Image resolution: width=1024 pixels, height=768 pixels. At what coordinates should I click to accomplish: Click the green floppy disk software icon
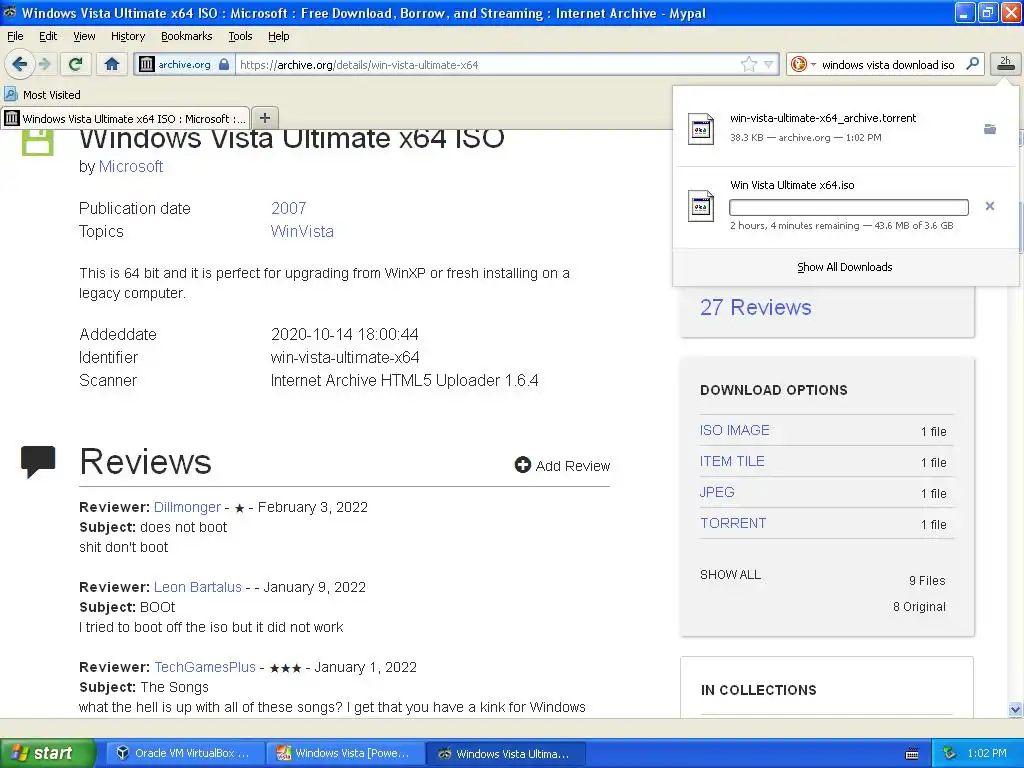(37, 142)
